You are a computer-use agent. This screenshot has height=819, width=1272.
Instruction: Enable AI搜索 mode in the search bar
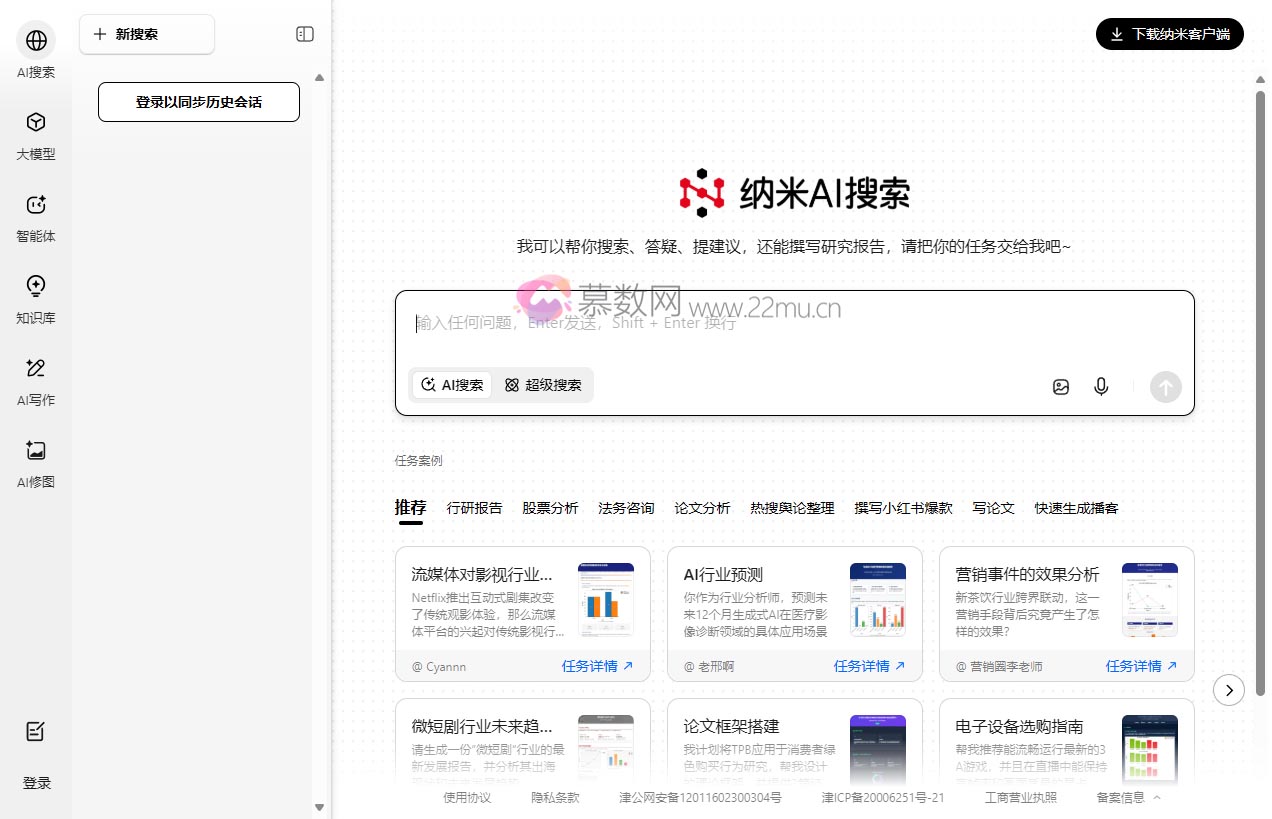click(451, 385)
